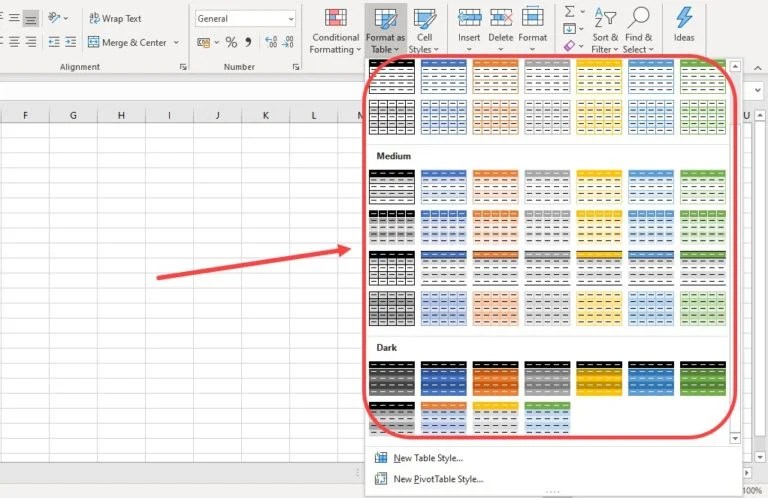Choose the gold Dark table style in first Dark row
This screenshot has height=498, width=768.
tap(599, 379)
